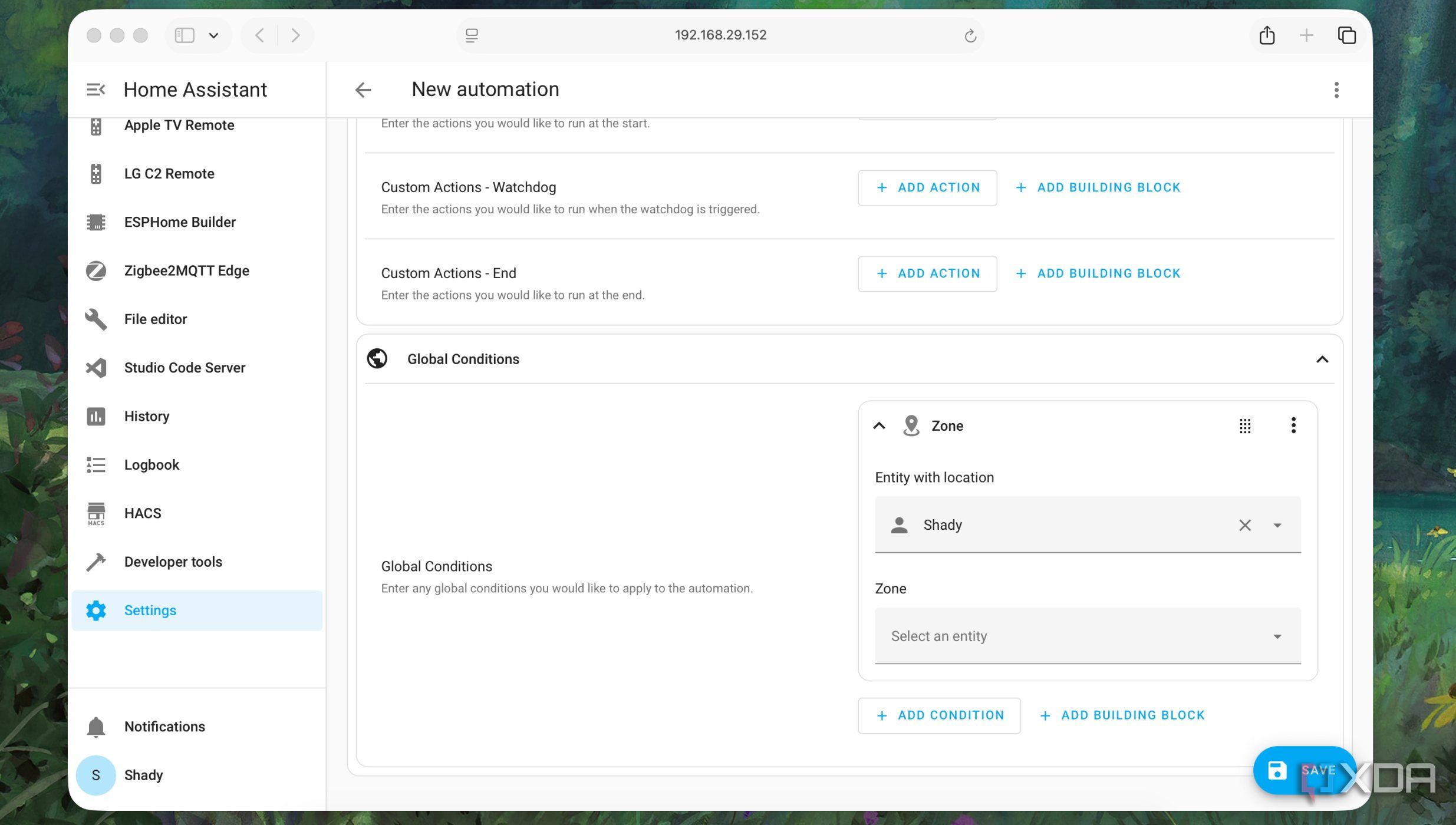
Task: Click the Studio Code Server icon
Action: click(x=96, y=368)
